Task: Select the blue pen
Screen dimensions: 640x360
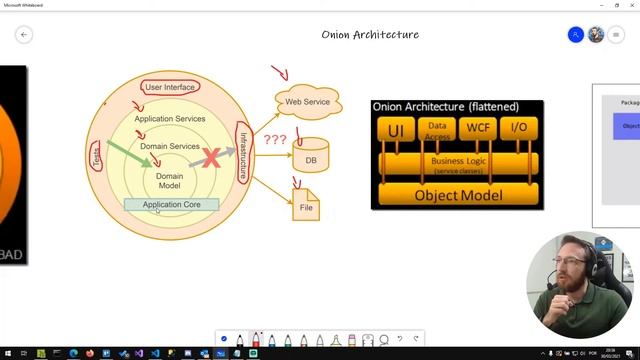Action: point(272,340)
